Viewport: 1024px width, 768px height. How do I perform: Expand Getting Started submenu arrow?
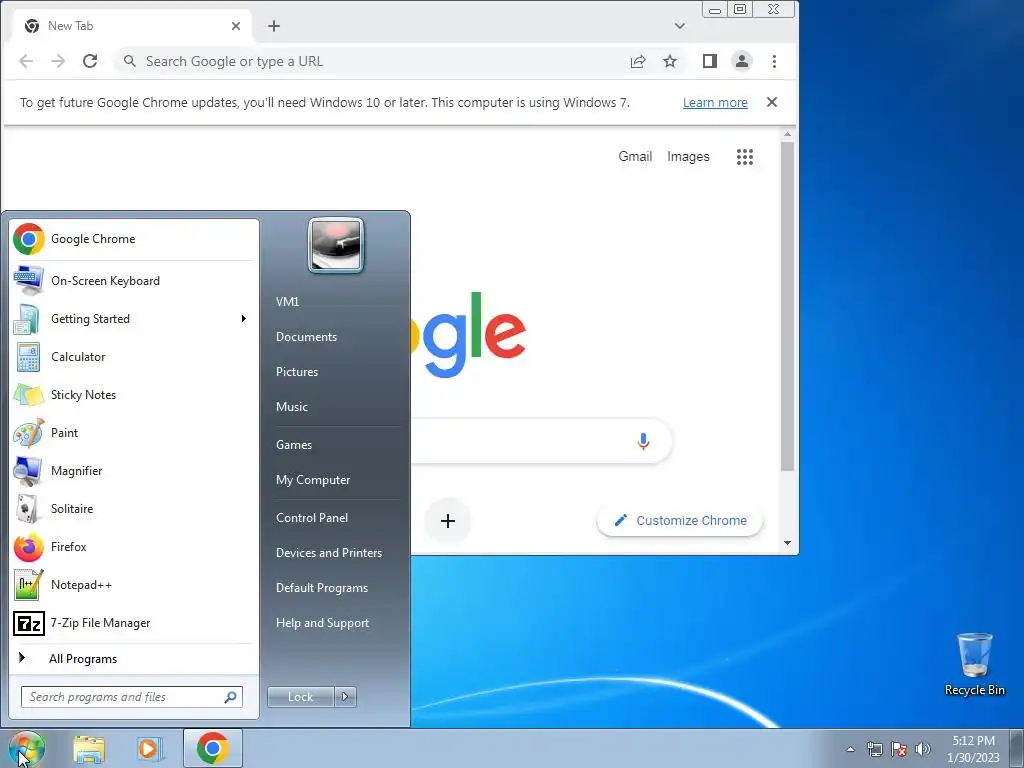click(244, 319)
